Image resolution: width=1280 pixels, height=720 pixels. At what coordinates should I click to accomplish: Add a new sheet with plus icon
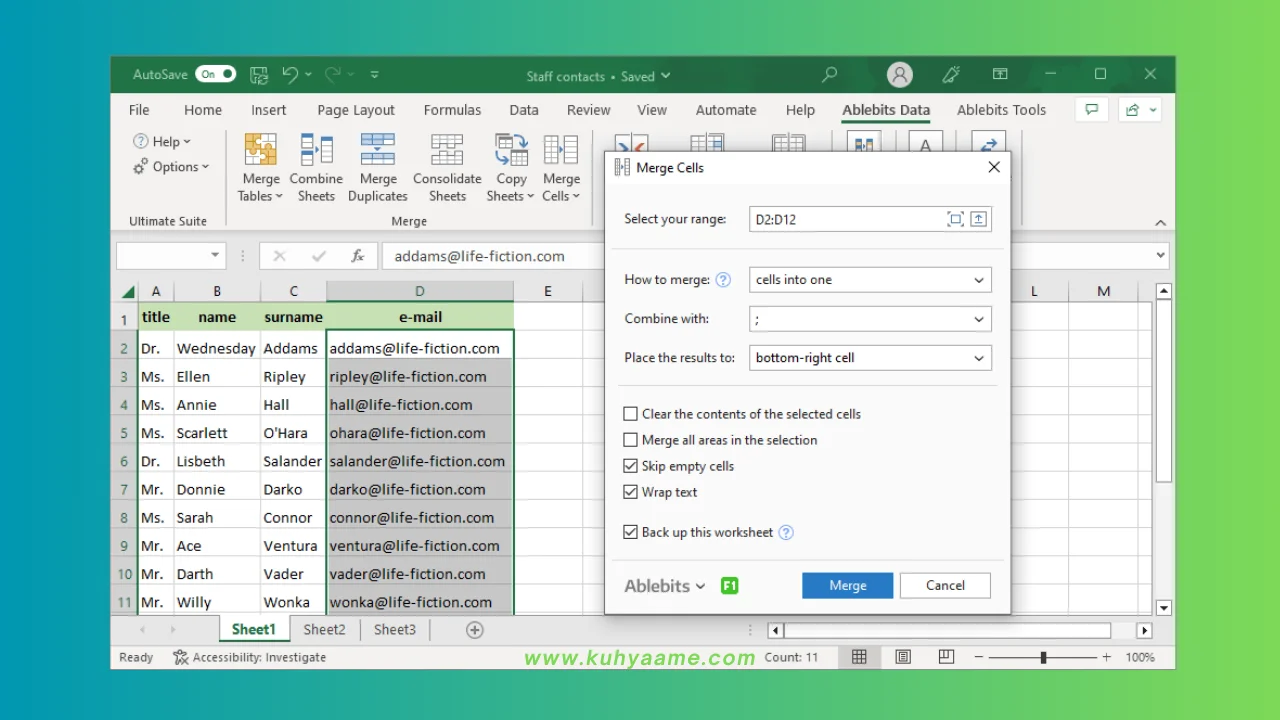coord(475,630)
